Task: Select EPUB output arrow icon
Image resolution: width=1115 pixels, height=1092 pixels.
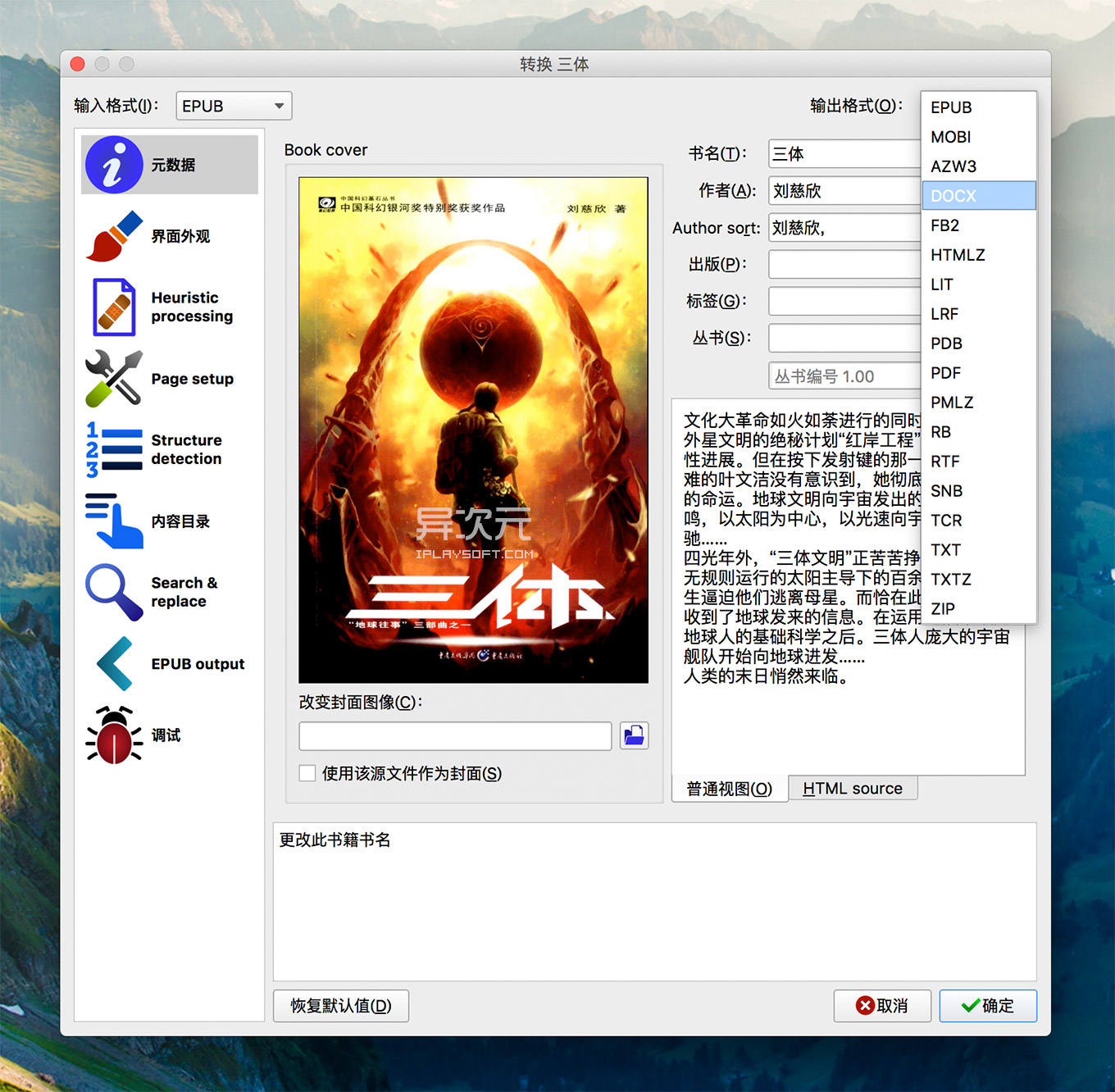Action: coord(114,663)
